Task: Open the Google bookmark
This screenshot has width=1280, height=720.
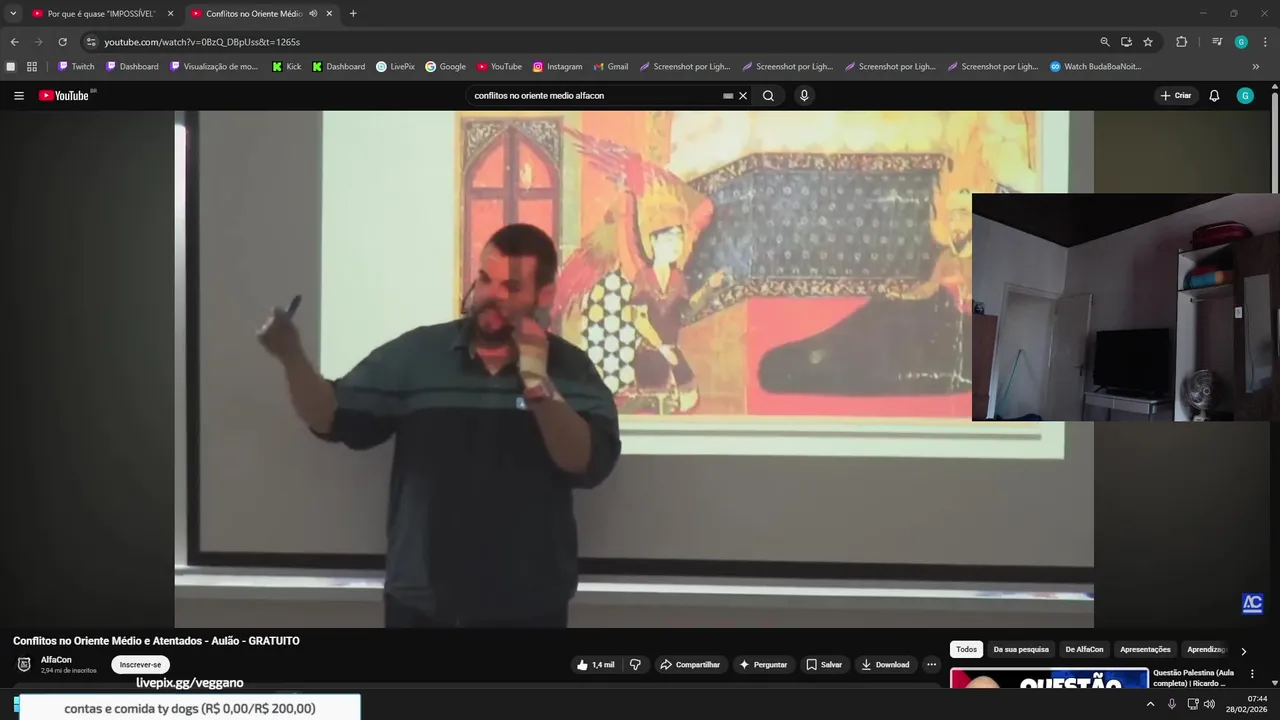Action: pyautogui.click(x=445, y=67)
